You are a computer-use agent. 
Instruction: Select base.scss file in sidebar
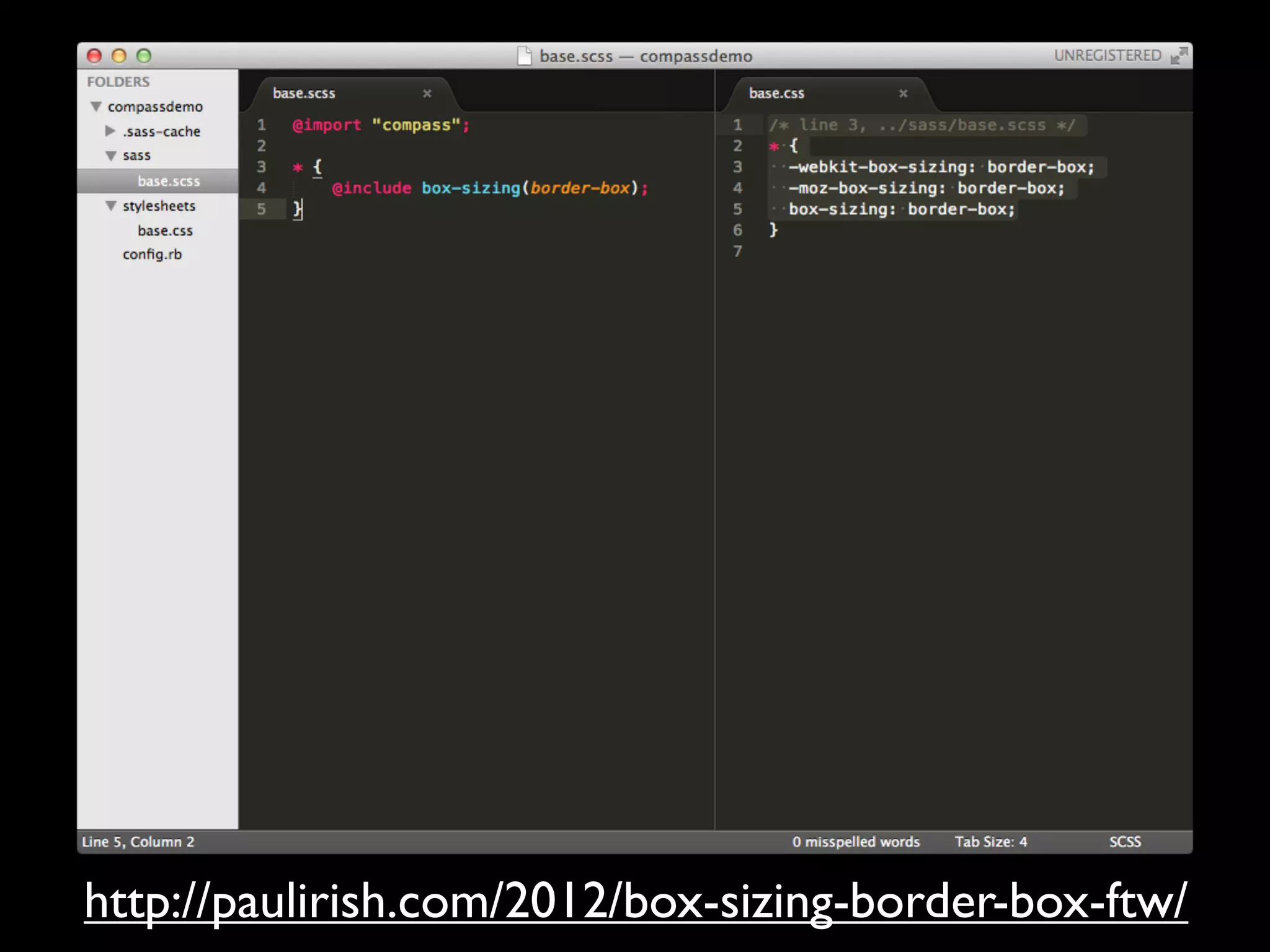coord(169,181)
